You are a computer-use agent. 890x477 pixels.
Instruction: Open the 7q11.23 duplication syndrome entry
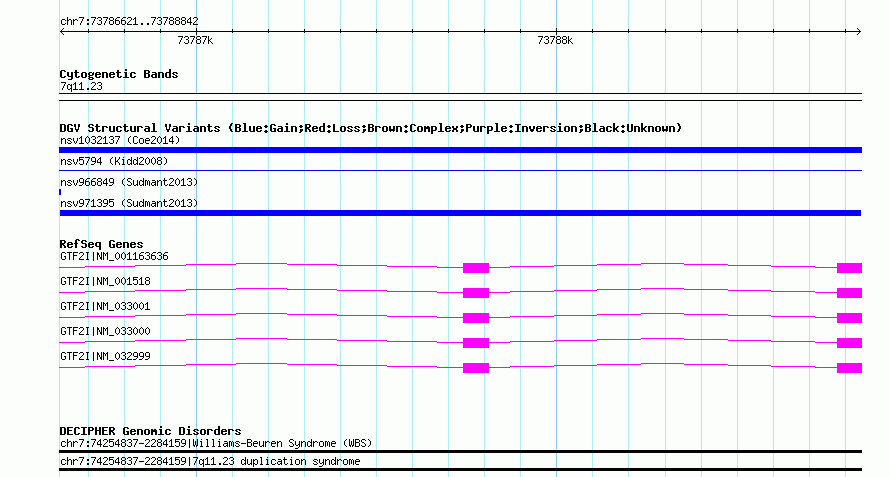[x=210, y=462]
